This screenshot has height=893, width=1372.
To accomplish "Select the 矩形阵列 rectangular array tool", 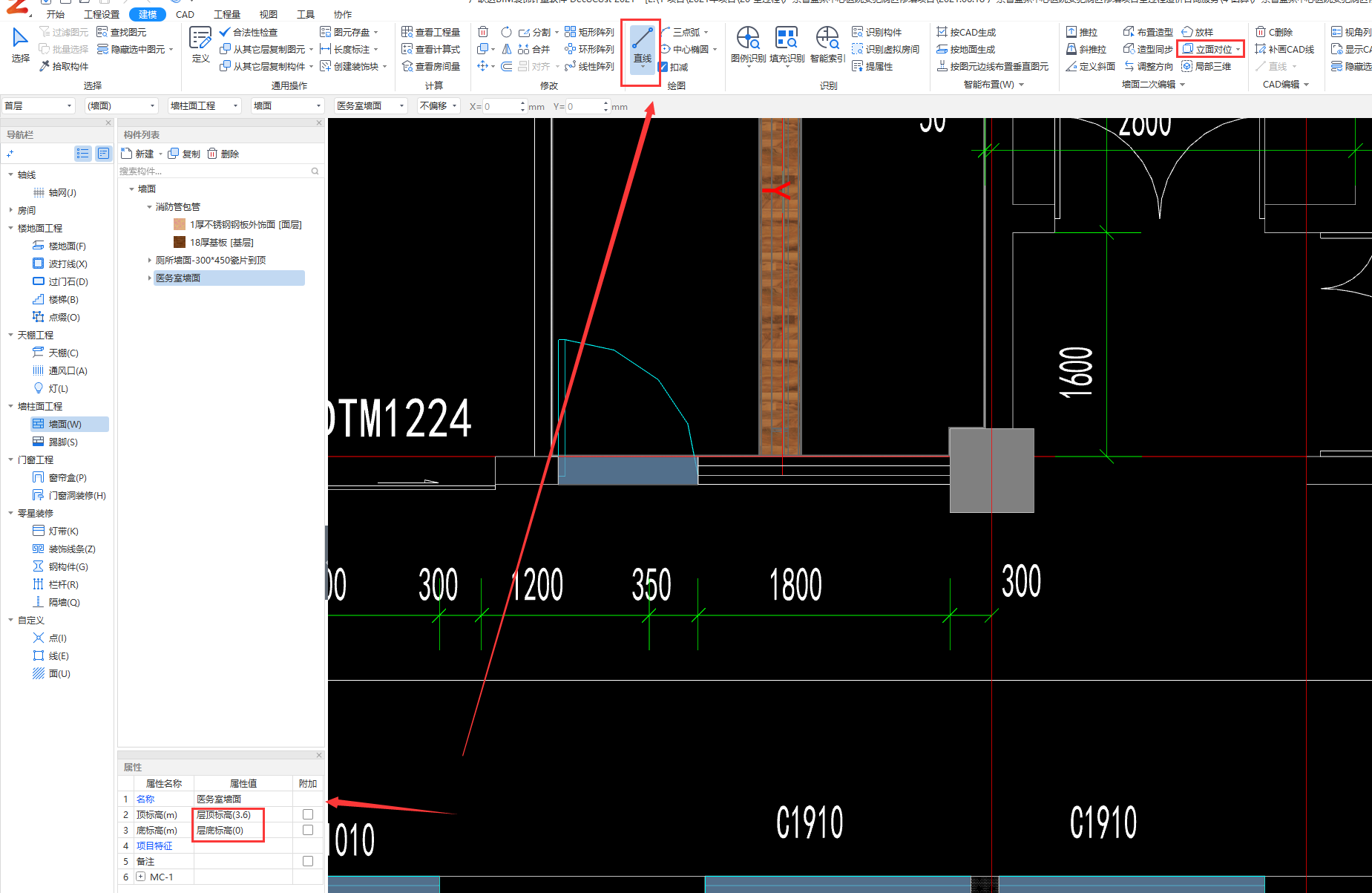I will tap(589, 33).
